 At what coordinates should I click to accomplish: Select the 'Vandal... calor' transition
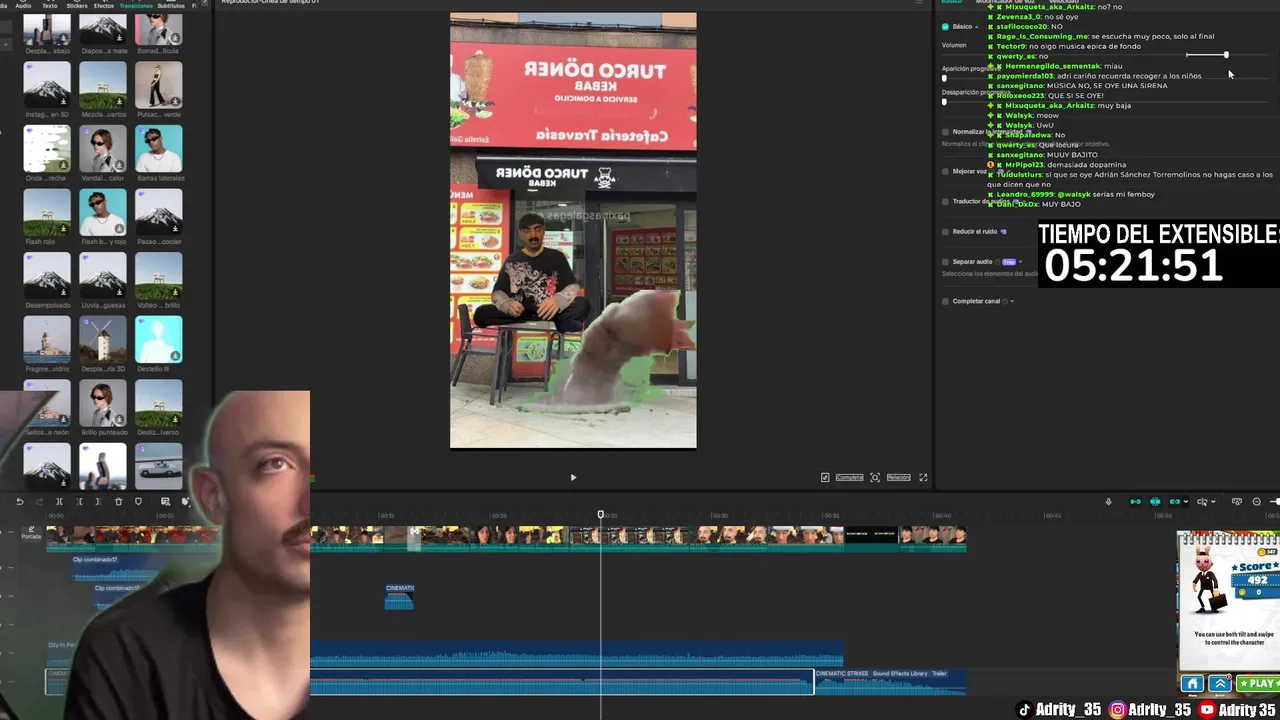103,149
